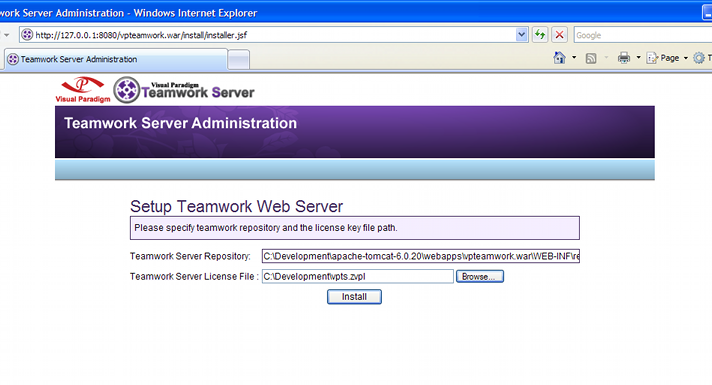Click the Teamwork Server Repository path field
The width and height of the screenshot is (712, 385).
420,256
